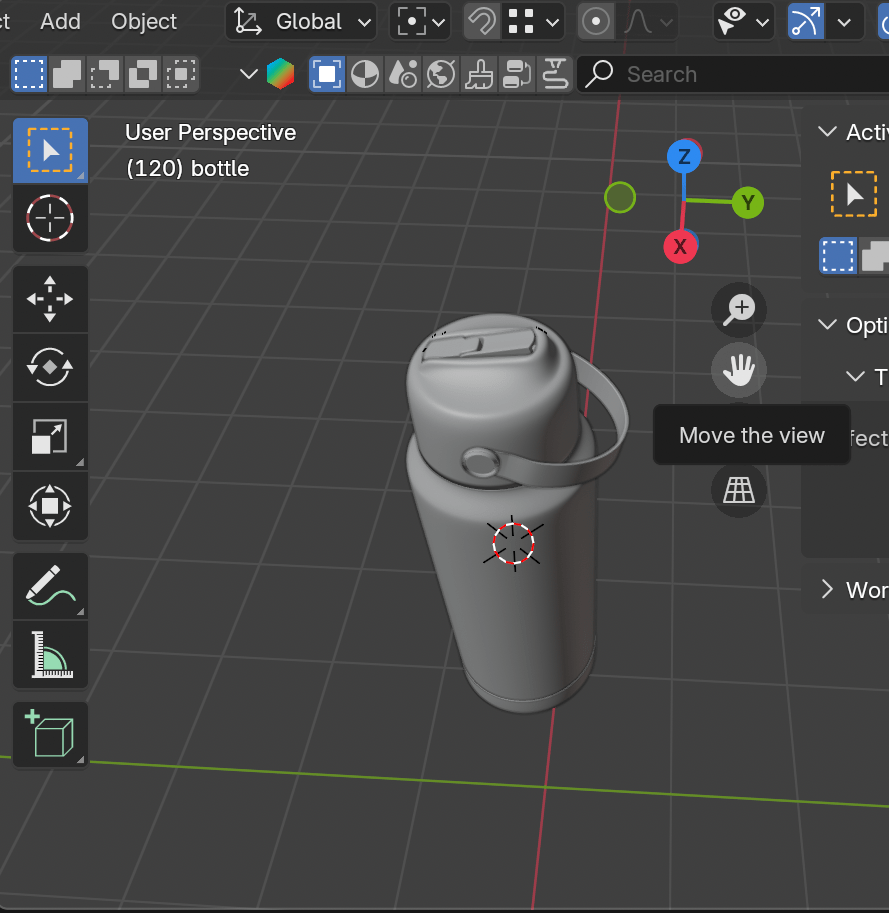Screen dimensions: 889x913
Task: Toggle proportional editing in the header
Action: click(597, 21)
